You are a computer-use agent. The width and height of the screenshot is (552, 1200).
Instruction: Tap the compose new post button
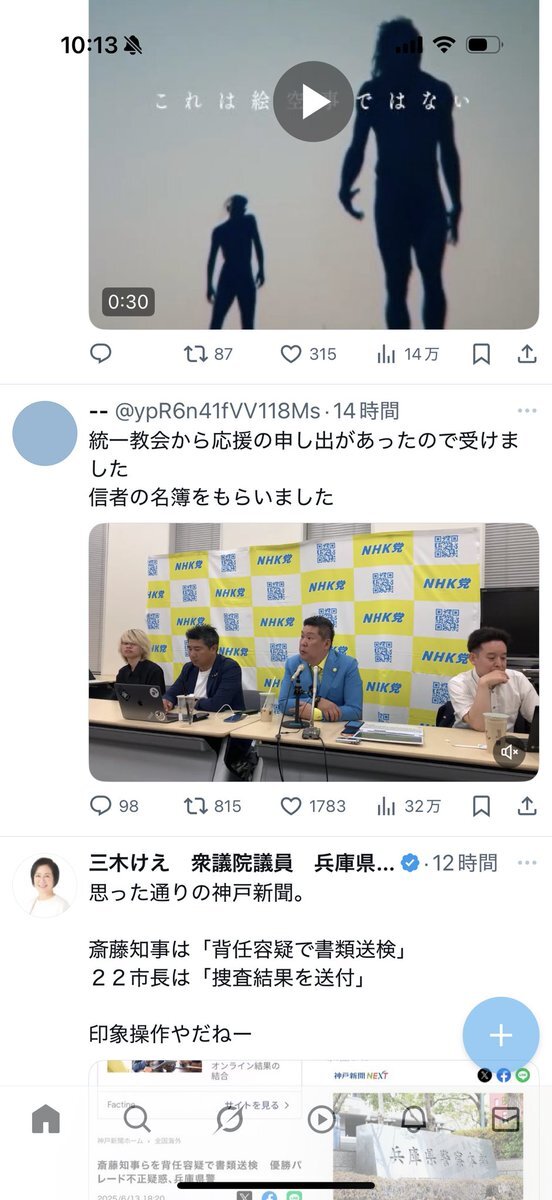(501, 1035)
